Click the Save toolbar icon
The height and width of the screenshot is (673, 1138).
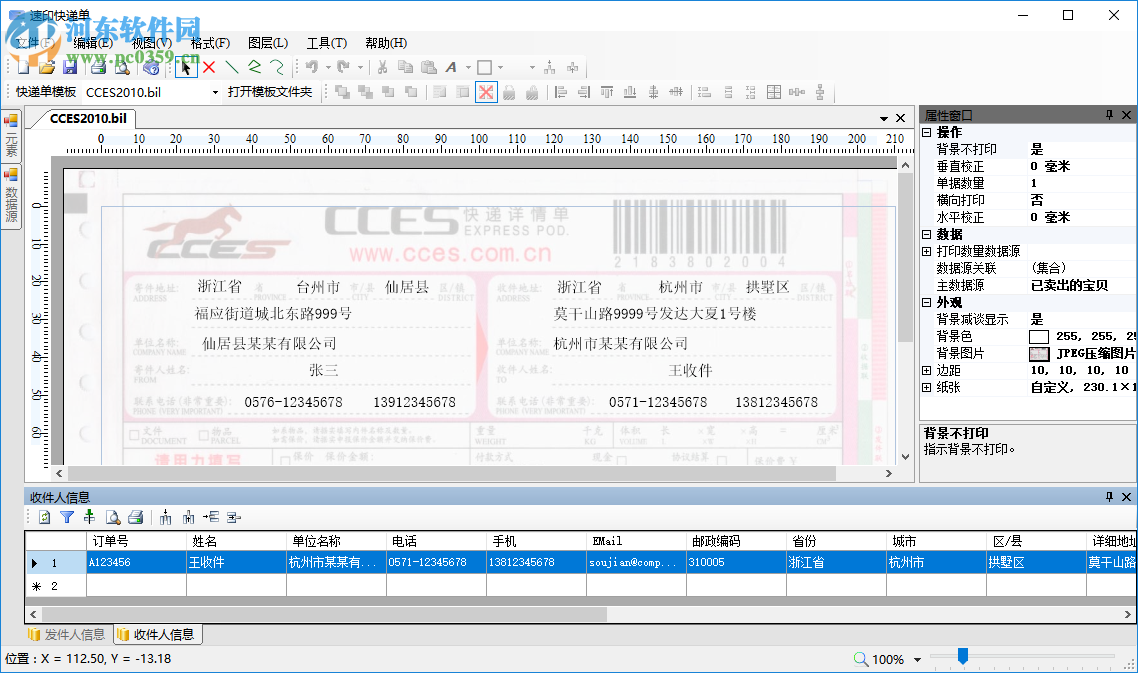coord(68,67)
